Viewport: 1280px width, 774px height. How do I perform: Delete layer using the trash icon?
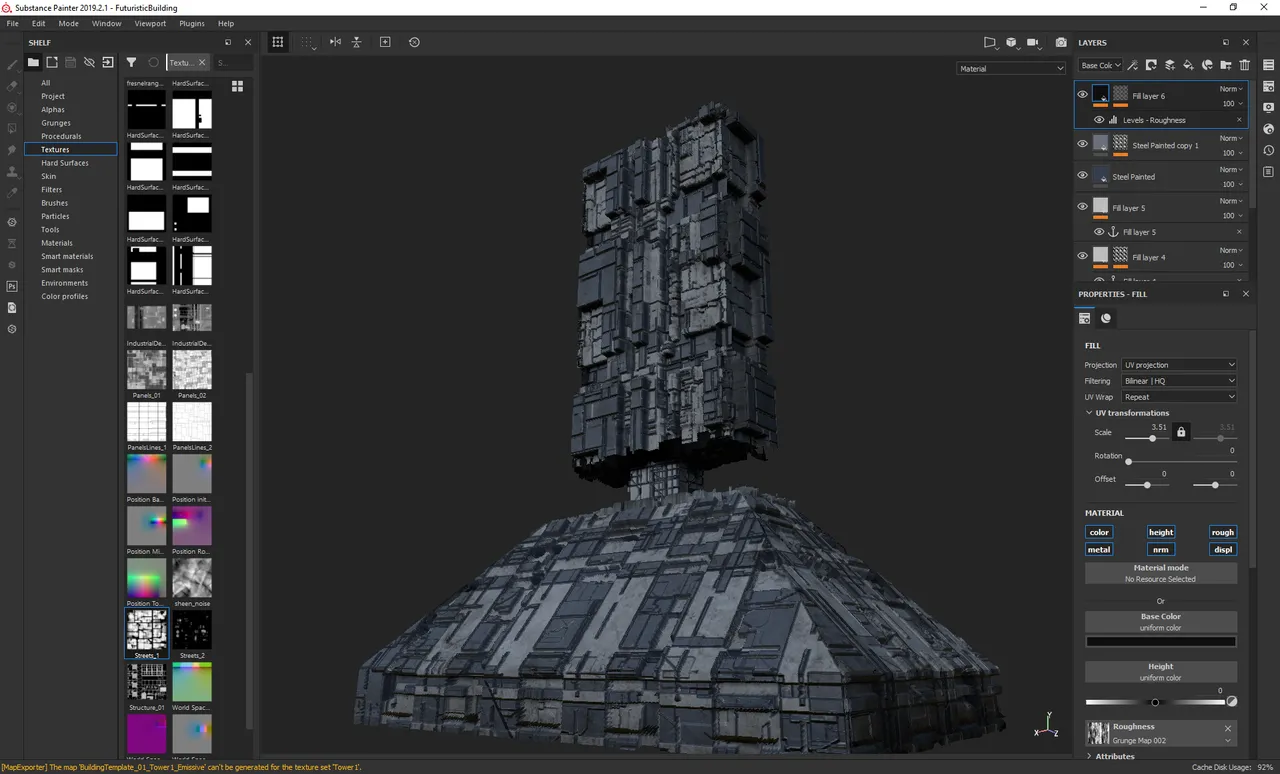click(1244, 65)
